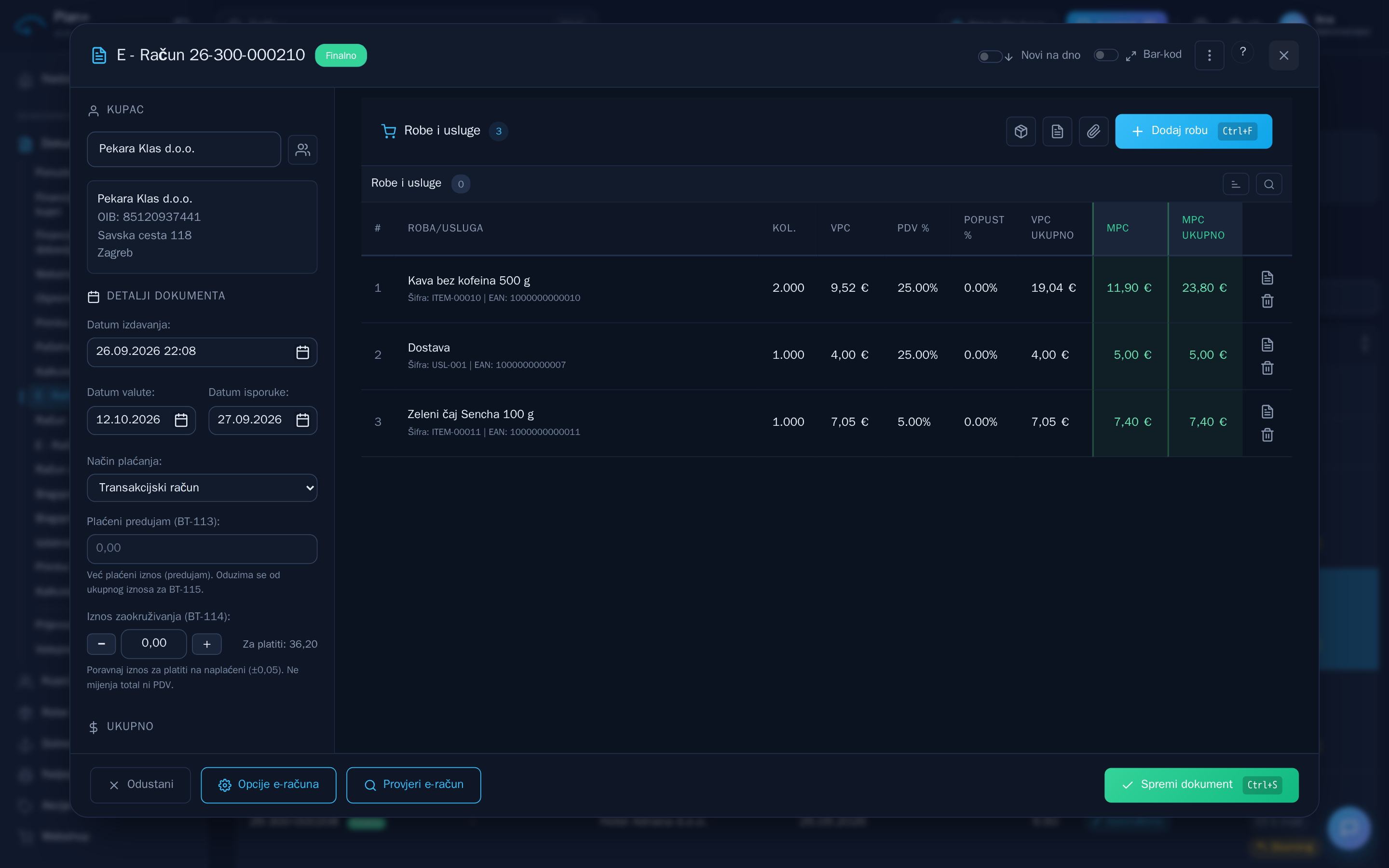Decrease the rounding amount with minus

[x=102, y=644]
